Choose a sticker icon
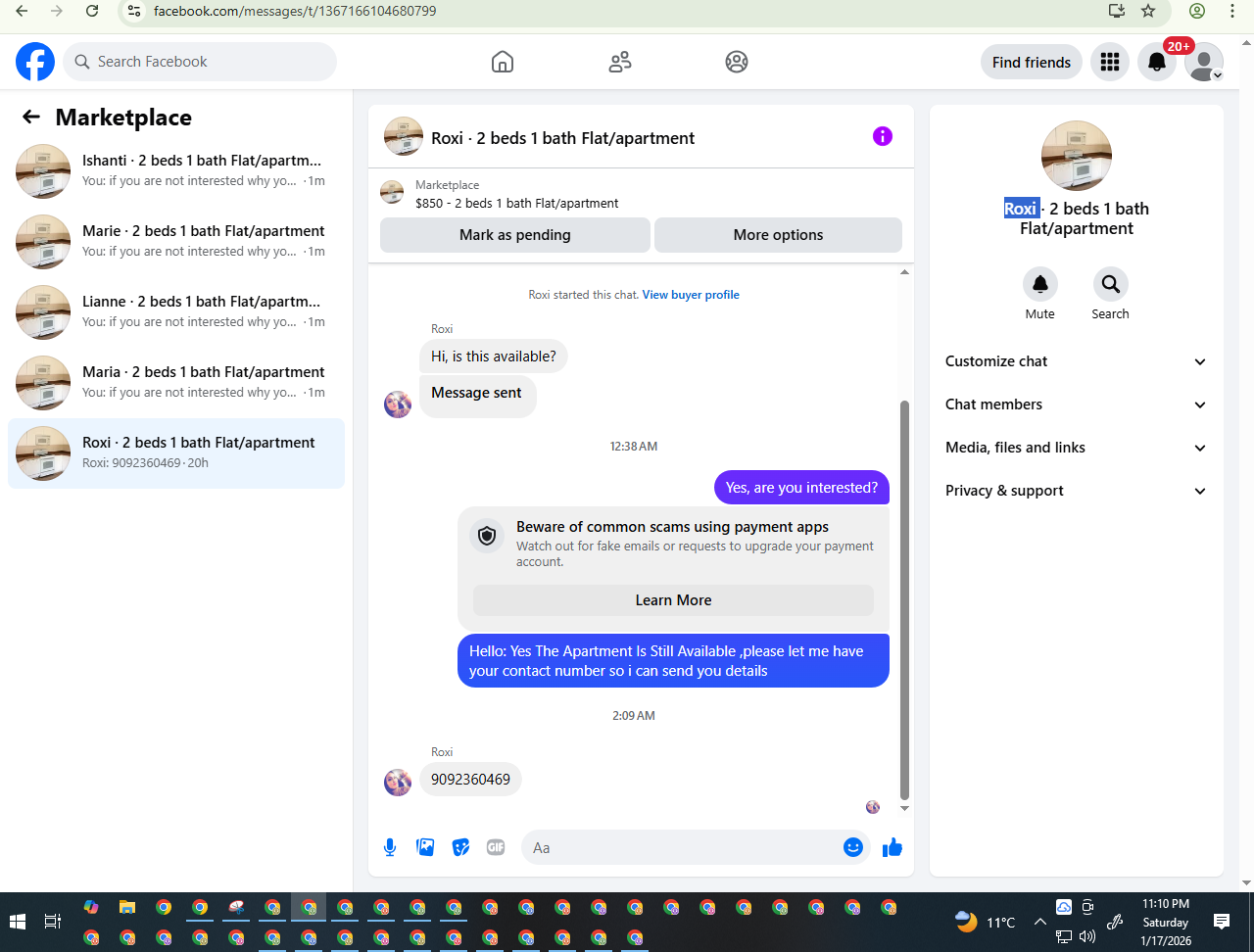 click(460, 847)
